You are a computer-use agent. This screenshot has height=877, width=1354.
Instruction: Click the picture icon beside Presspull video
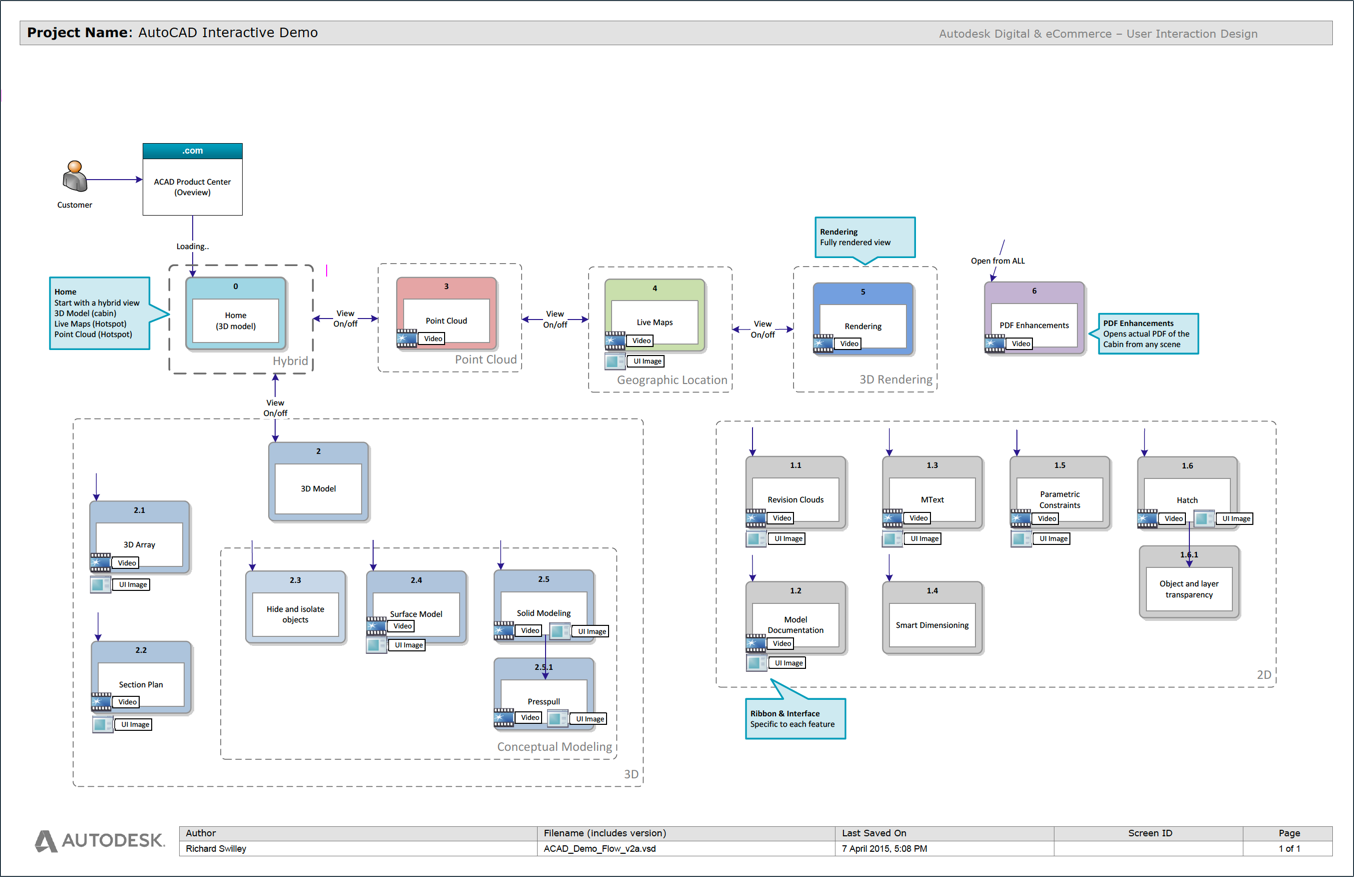tap(558, 718)
